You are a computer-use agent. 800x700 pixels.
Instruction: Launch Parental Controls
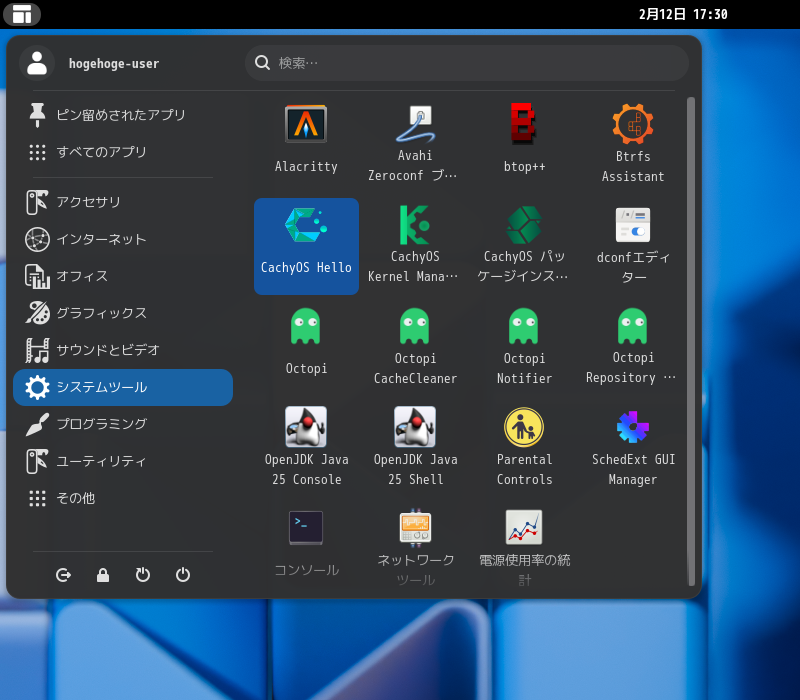(x=524, y=448)
